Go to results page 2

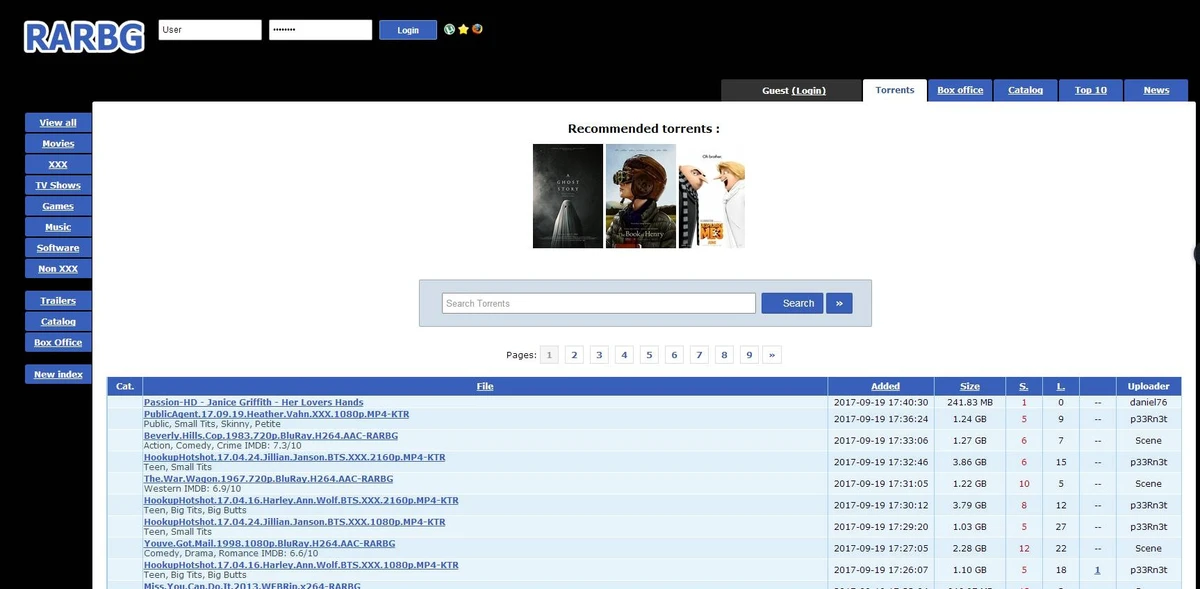pos(574,355)
